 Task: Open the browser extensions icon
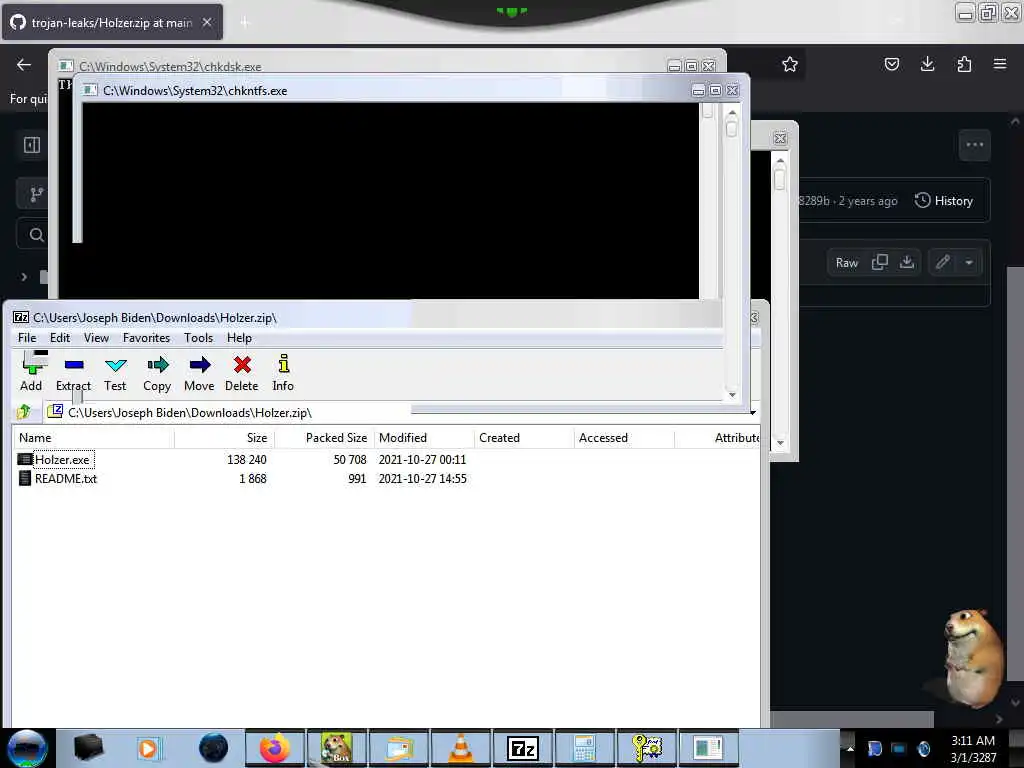click(964, 64)
